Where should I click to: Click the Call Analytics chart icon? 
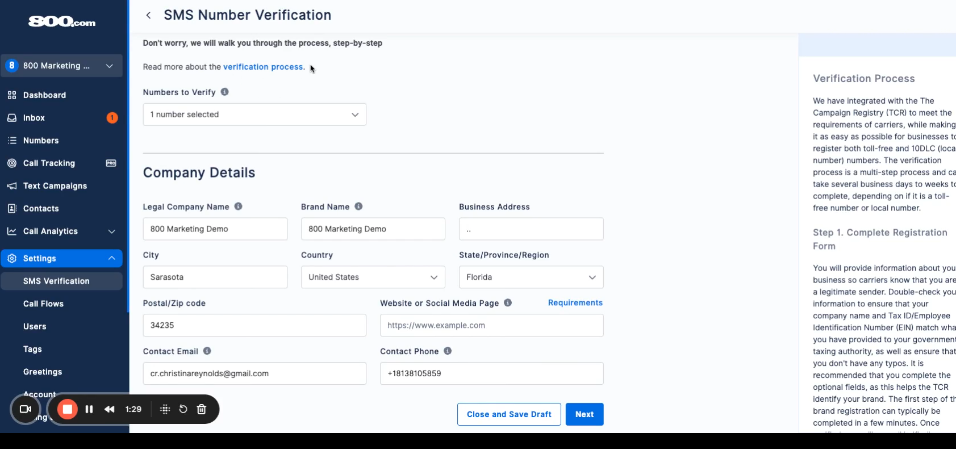click(x=12, y=231)
